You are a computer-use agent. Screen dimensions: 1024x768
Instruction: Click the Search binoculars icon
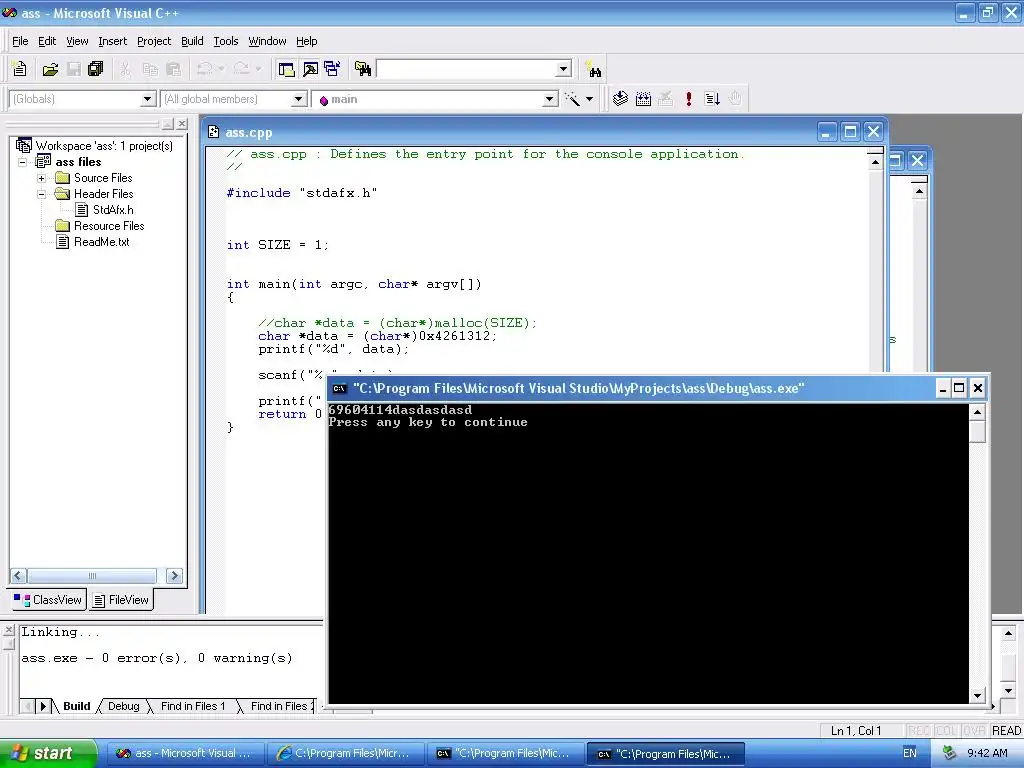coord(594,69)
